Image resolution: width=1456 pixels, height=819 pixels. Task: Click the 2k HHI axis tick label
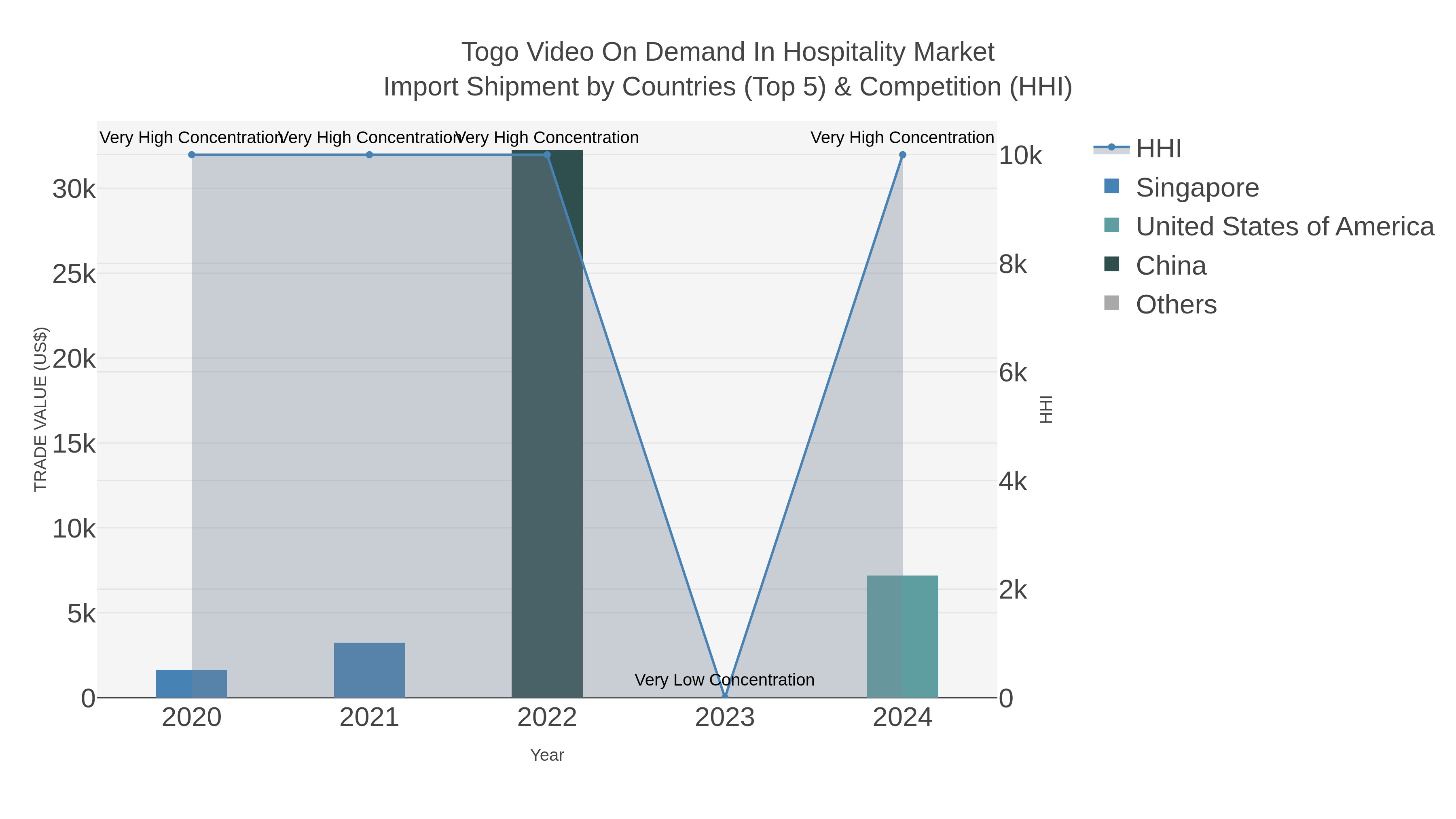coord(1013,590)
